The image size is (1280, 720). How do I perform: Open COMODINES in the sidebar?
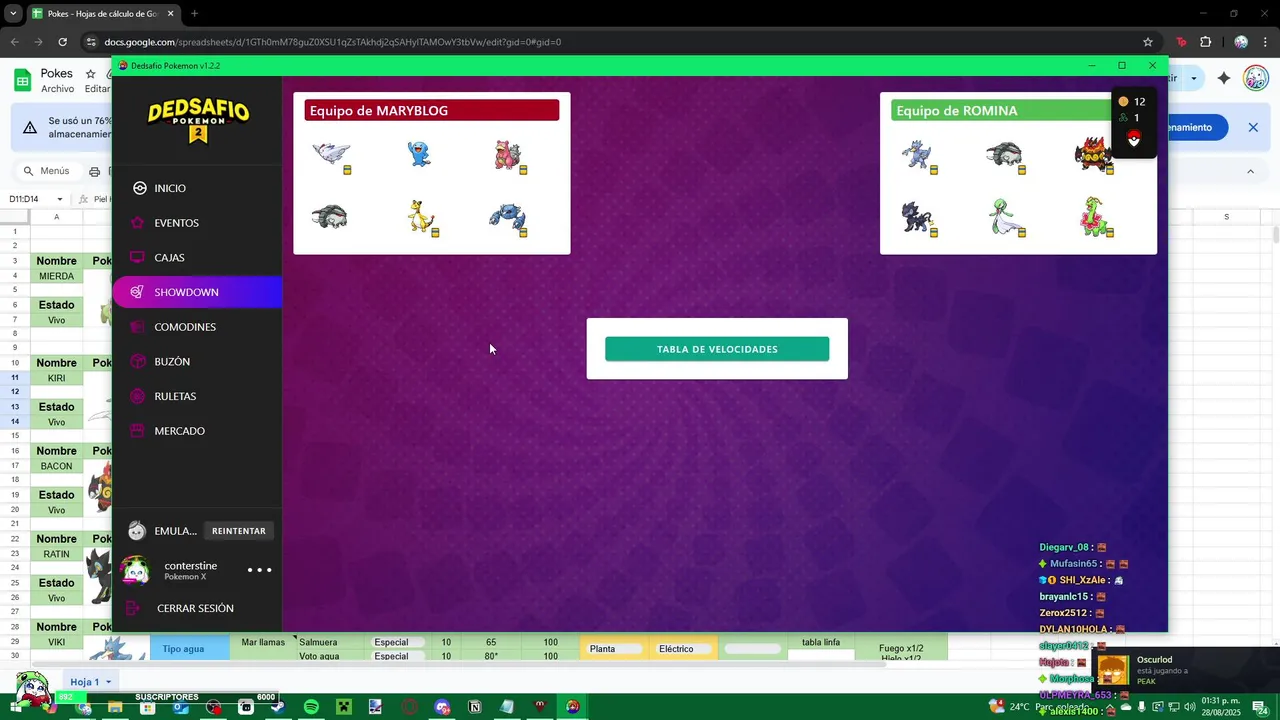tap(197, 327)
